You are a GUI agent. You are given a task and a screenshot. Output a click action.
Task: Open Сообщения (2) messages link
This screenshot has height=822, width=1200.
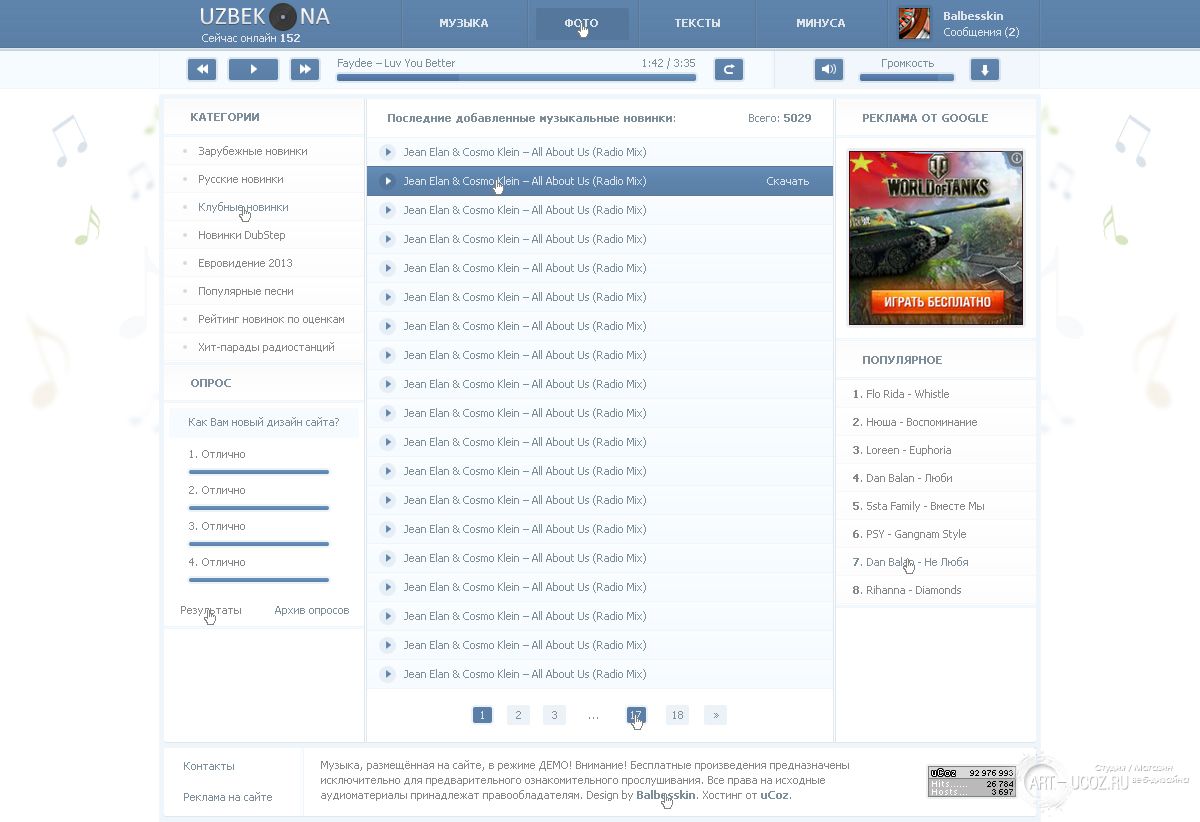coord(981,32)
